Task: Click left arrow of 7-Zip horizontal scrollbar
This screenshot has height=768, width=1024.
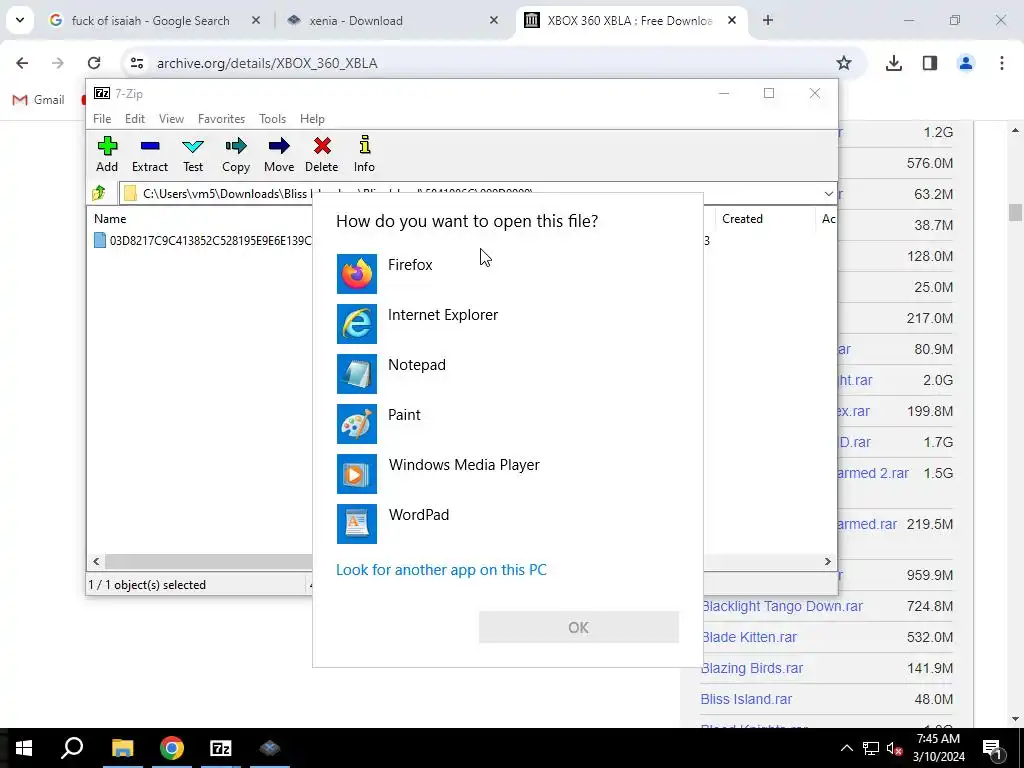Action: (97, 562)
